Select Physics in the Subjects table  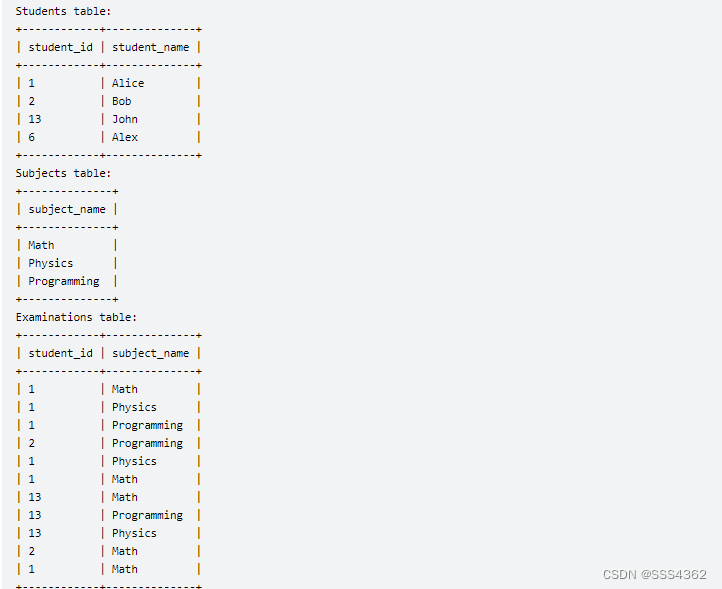coord(51,263)
